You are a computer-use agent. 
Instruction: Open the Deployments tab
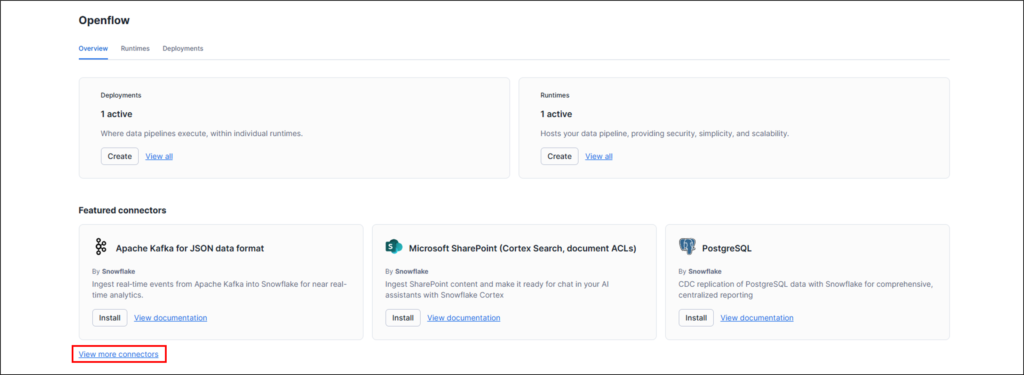point(183,48)
